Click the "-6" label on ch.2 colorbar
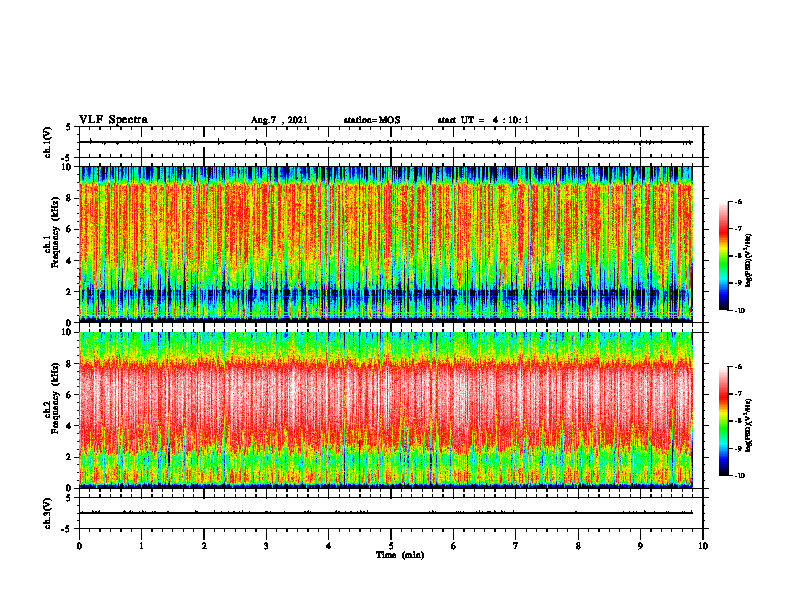This screenshot has height=612, width=792. [x=738, y=367]
